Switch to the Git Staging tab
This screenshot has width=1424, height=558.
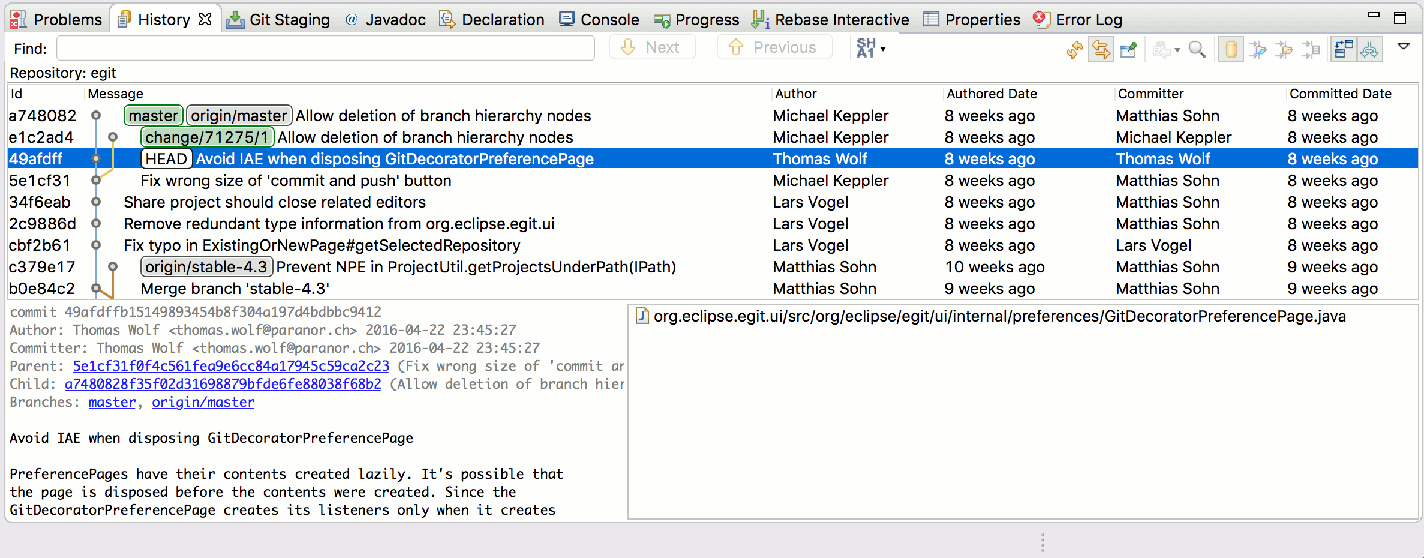click(x=278, y=19)
